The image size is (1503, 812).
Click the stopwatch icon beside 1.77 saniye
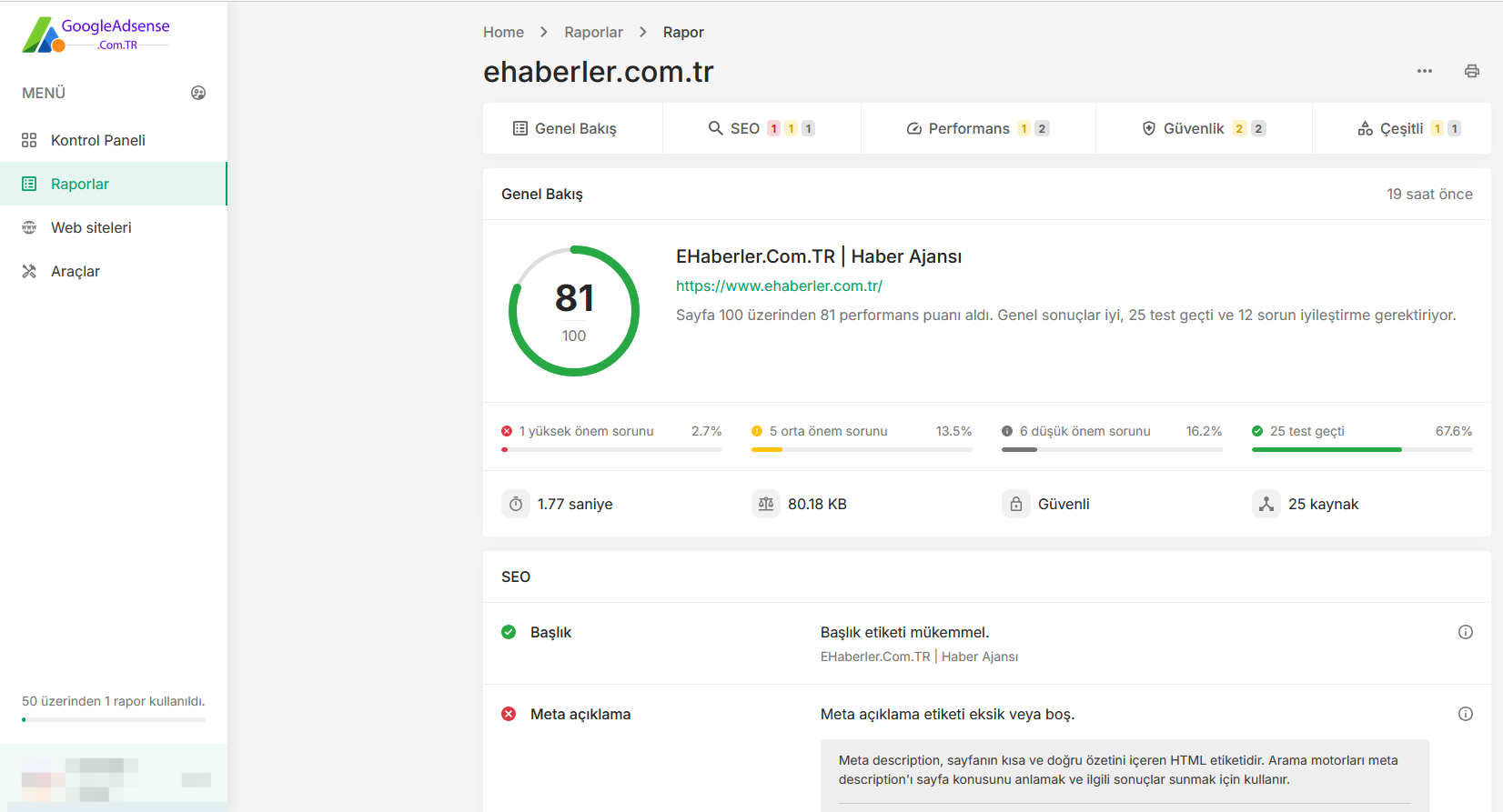coord(516,504)
